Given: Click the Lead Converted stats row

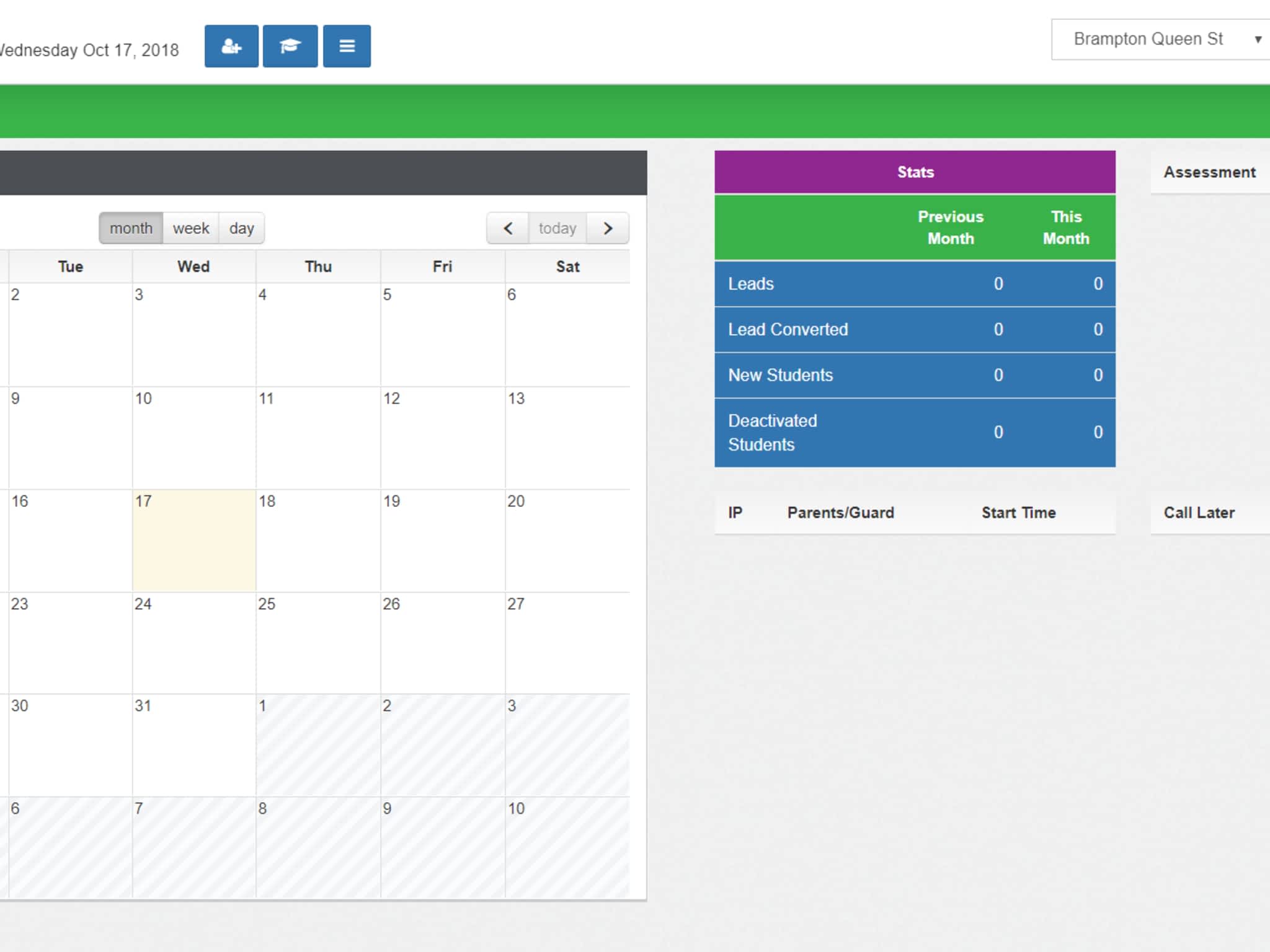Looking at the screenshot, I should click(915, 329).
